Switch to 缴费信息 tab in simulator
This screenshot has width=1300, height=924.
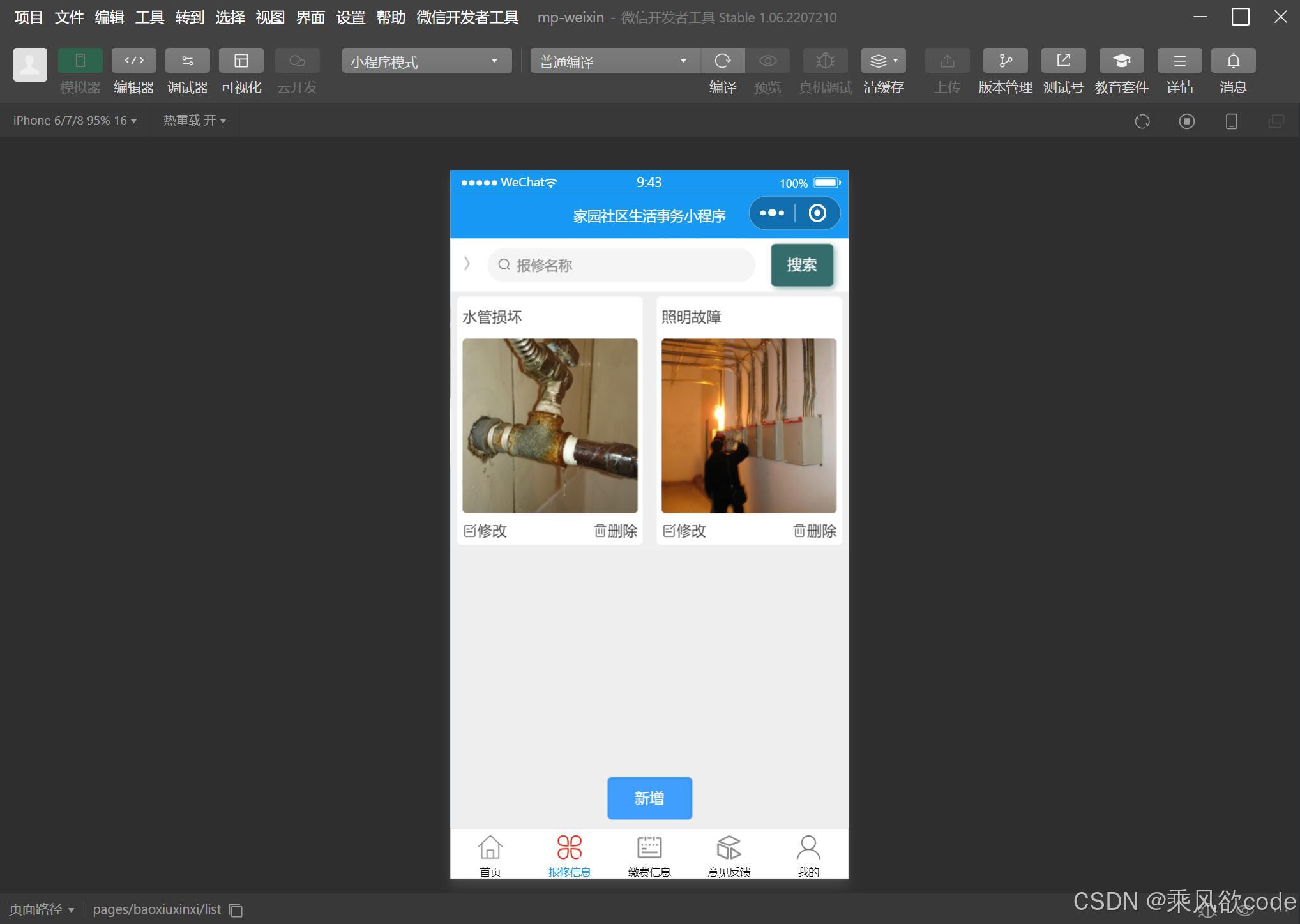[649, 855]
